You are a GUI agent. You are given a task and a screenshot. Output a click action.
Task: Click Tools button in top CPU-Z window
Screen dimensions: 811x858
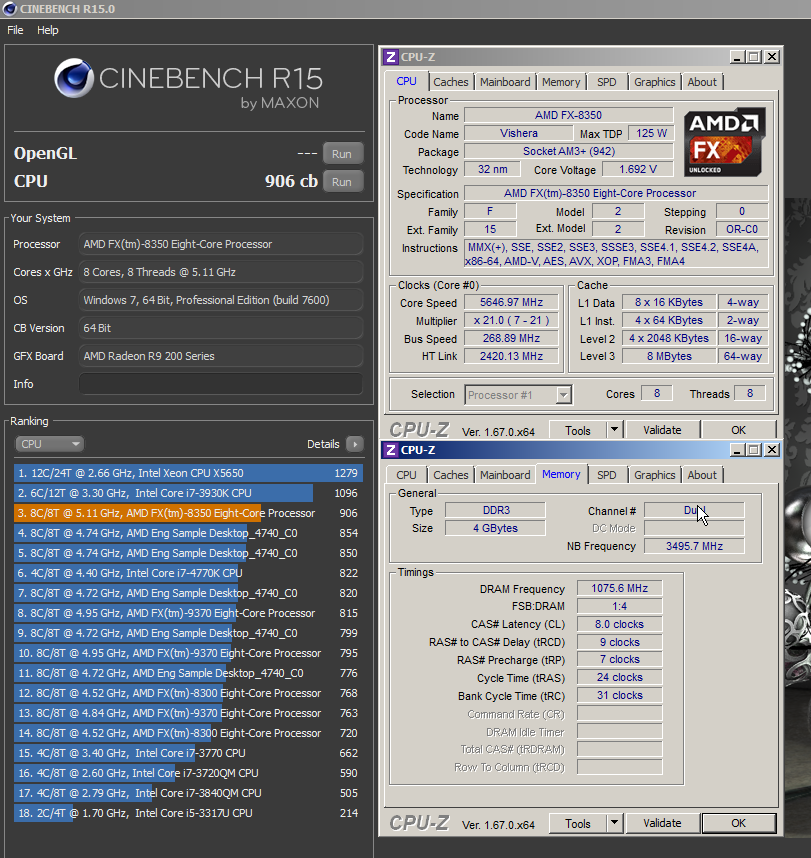pyautogui.click(x=578, y=431)
